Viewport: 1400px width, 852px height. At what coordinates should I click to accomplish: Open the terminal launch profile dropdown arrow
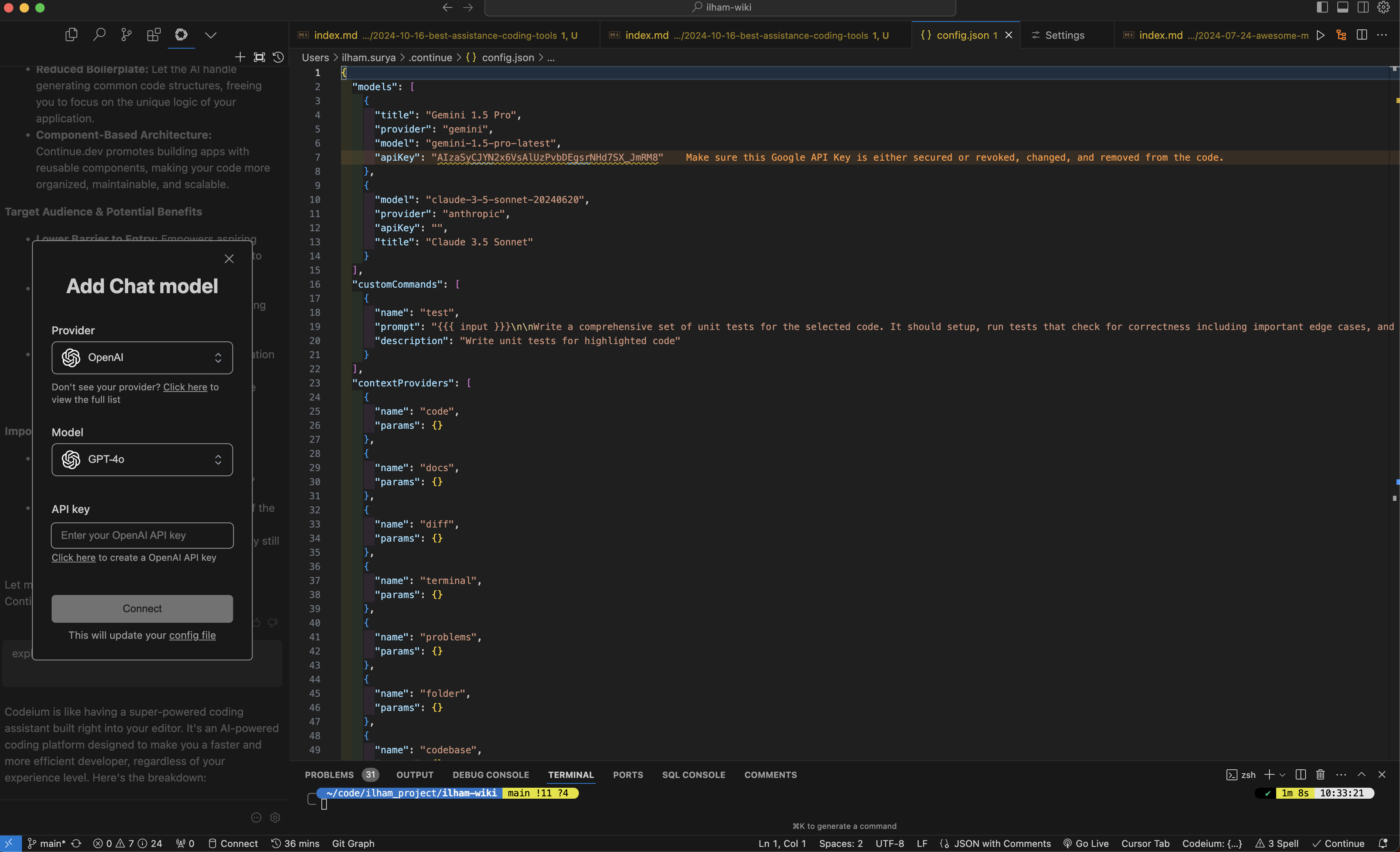(1282, 775)
